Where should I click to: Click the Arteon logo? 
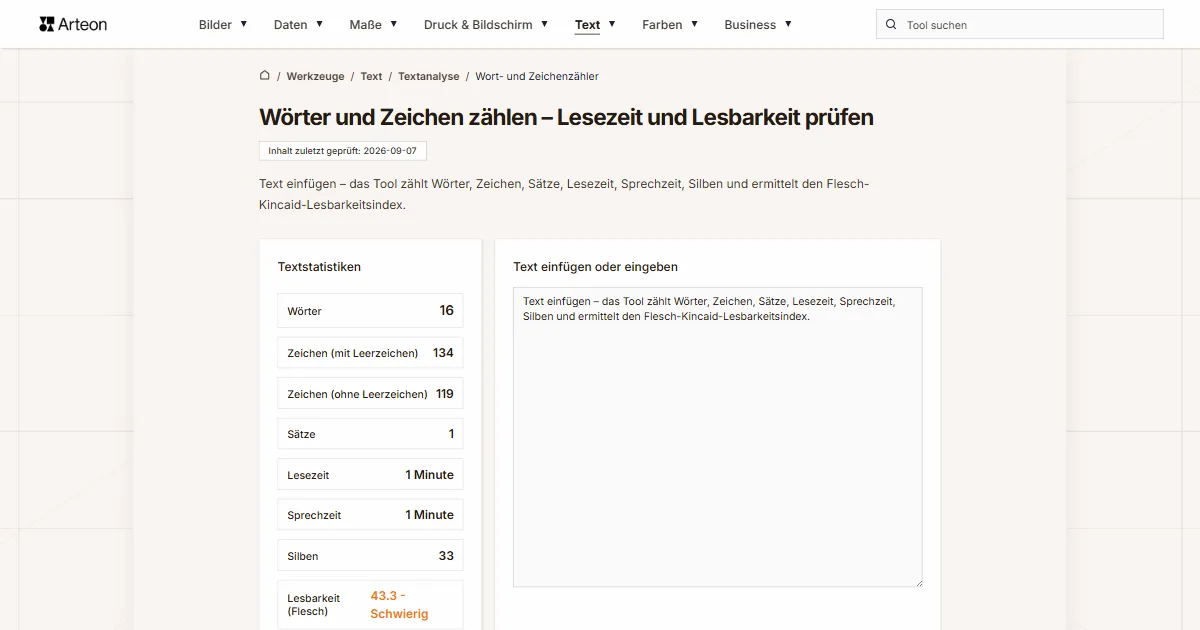coord(73,24)
